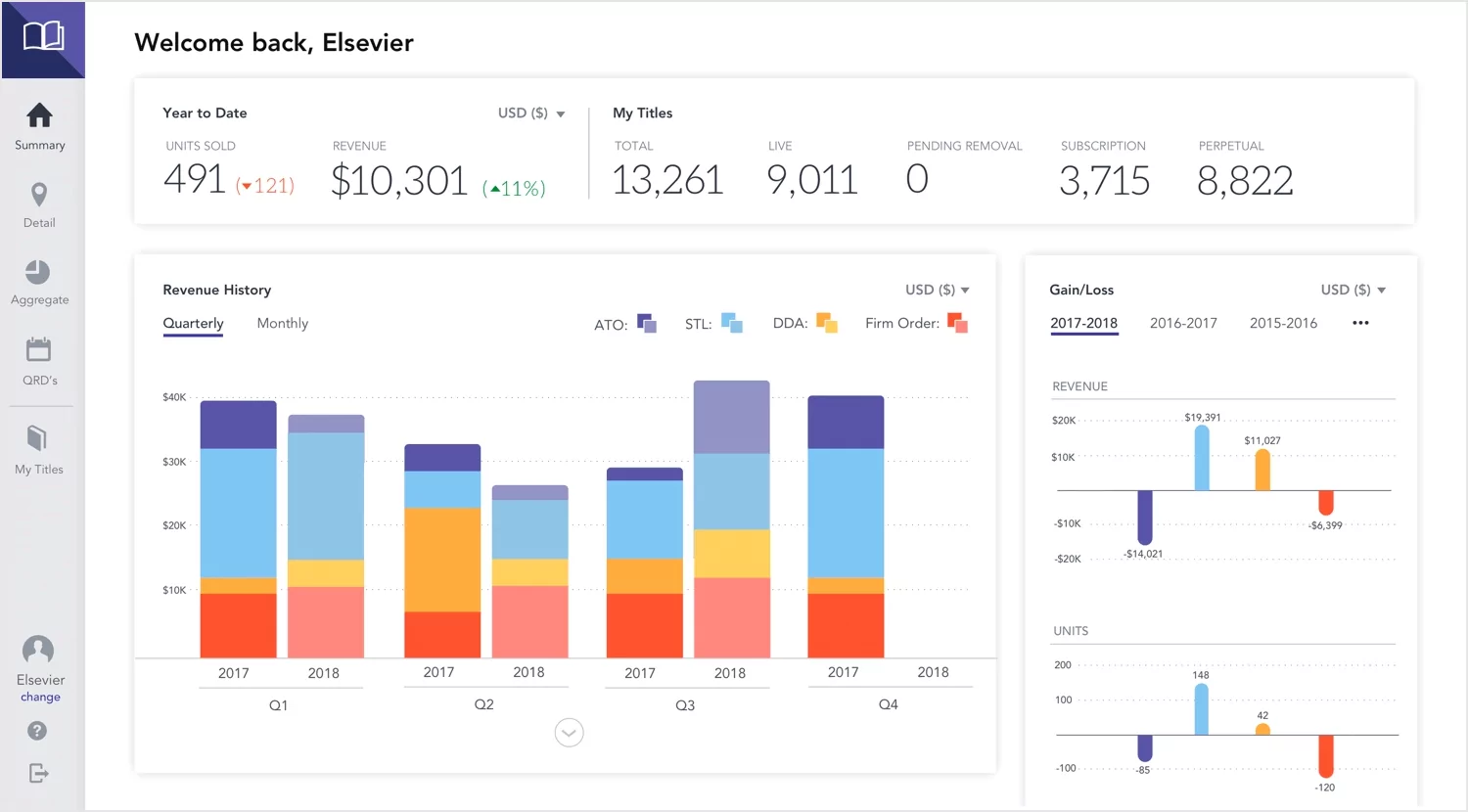Open the Summary home page

[39, 116]
